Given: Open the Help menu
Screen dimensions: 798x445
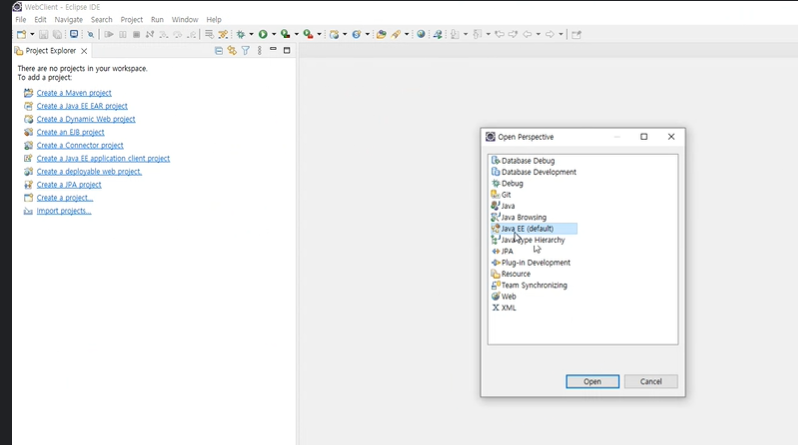Looking at the screenshot, I should [x=214, y=19].
